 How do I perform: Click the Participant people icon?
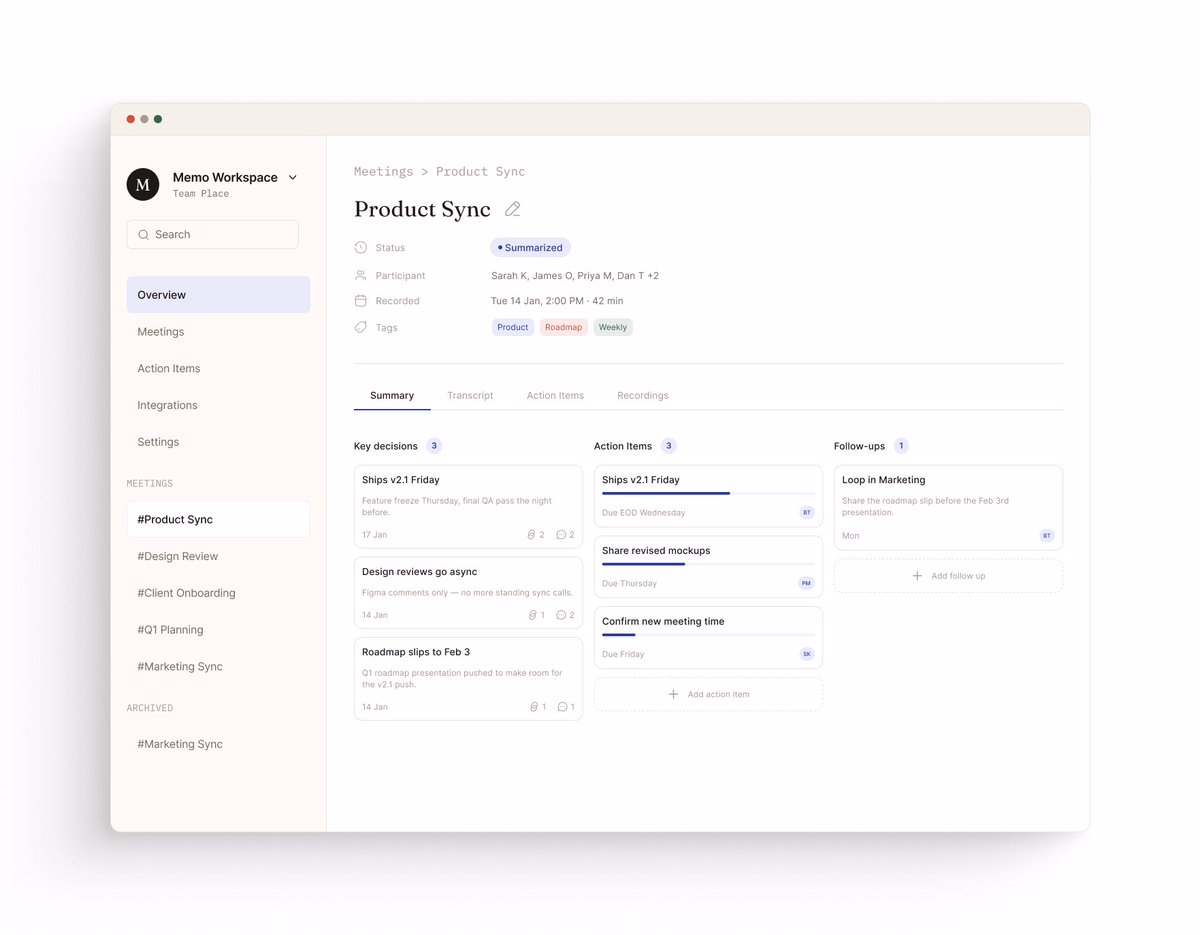click(361, 275)
